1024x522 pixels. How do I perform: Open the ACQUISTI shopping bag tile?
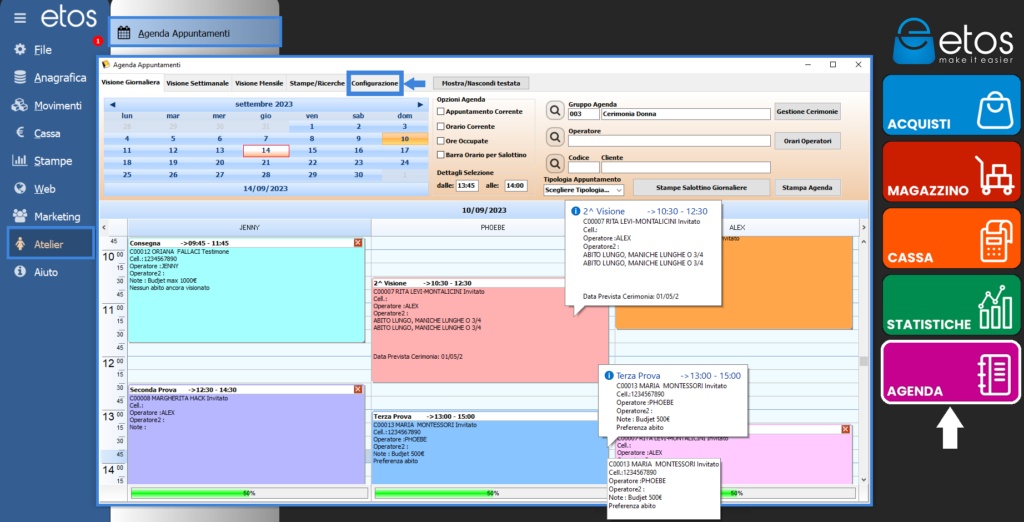point(952,105)
